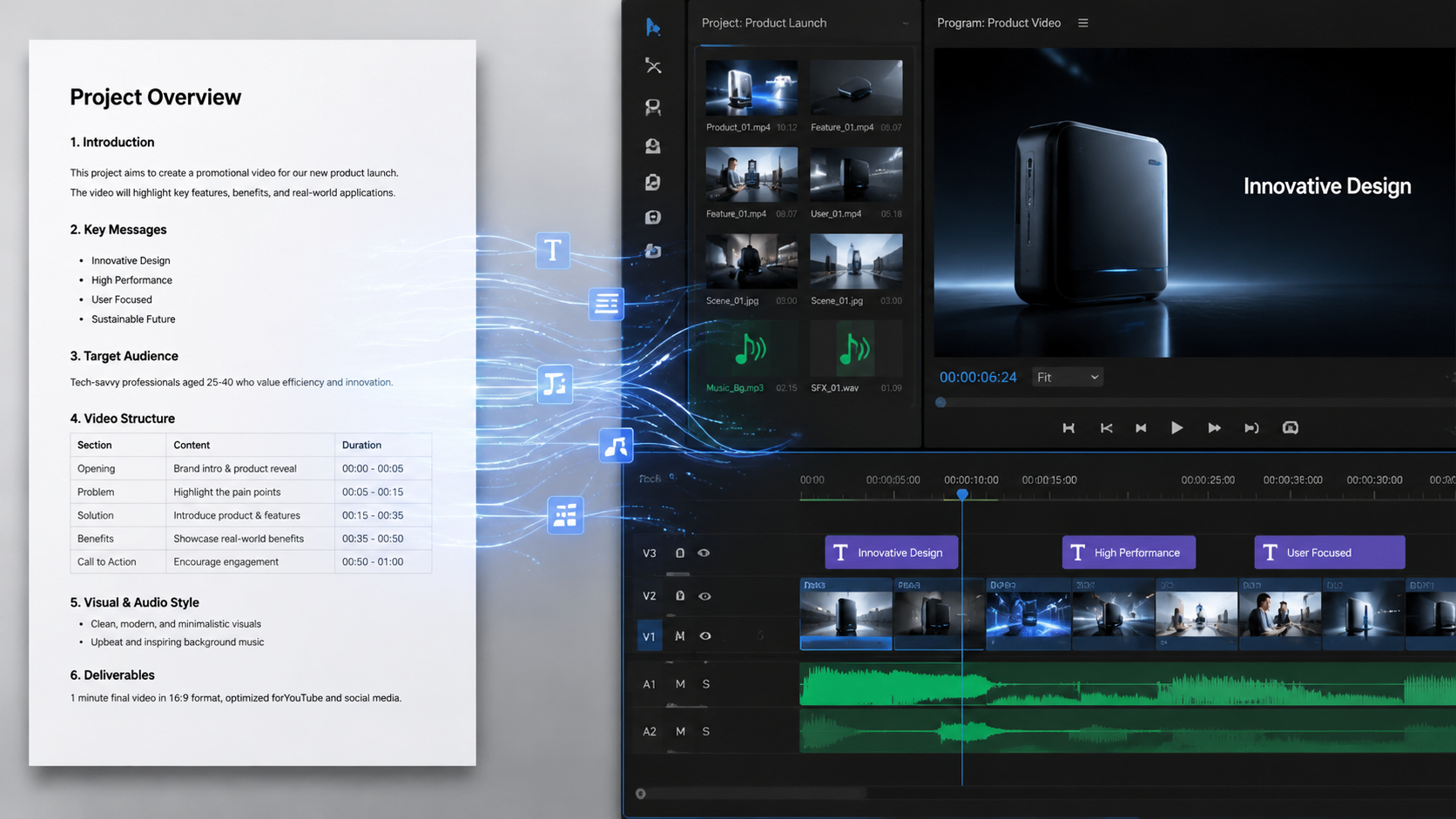The width and height of the screenshot is (1456, 819).
Task: Click T icon on User Focused clip
Action: pyautogui.click(x=1270, y=553)
